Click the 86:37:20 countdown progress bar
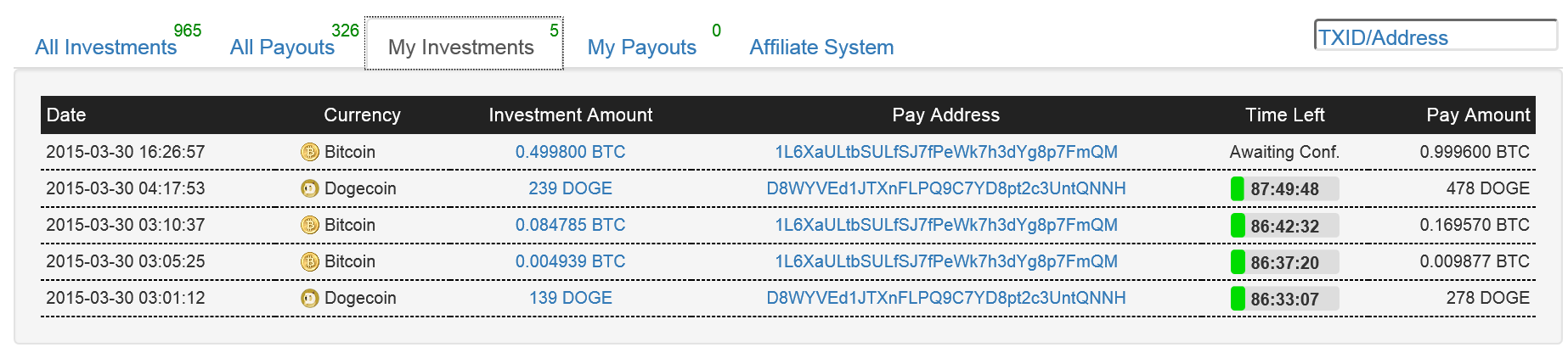The width and height of the screenshot is (1568, 353). 1285,261
